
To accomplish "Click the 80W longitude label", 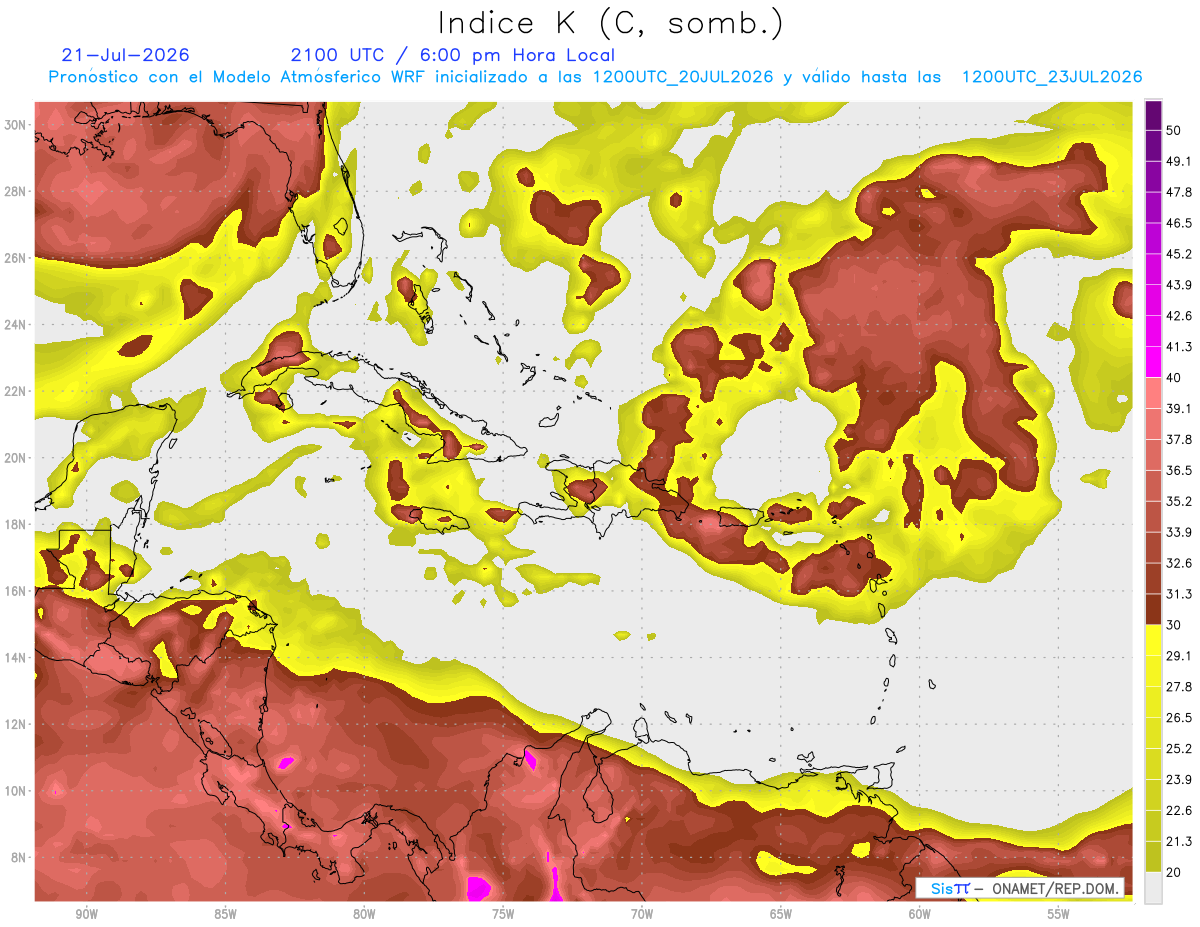I will [x=364, y=914].
